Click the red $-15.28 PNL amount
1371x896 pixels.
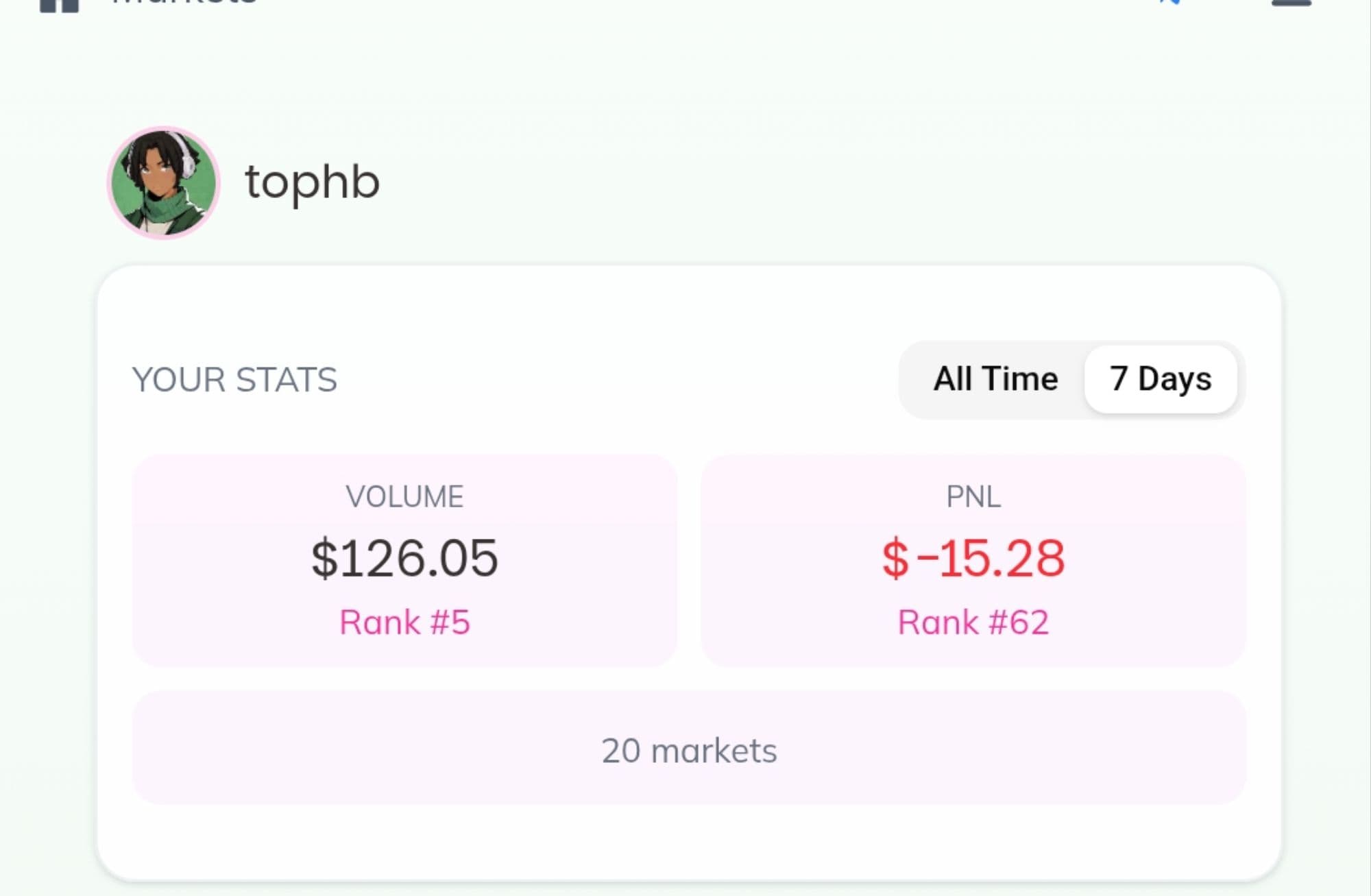[x=973, y=559]
